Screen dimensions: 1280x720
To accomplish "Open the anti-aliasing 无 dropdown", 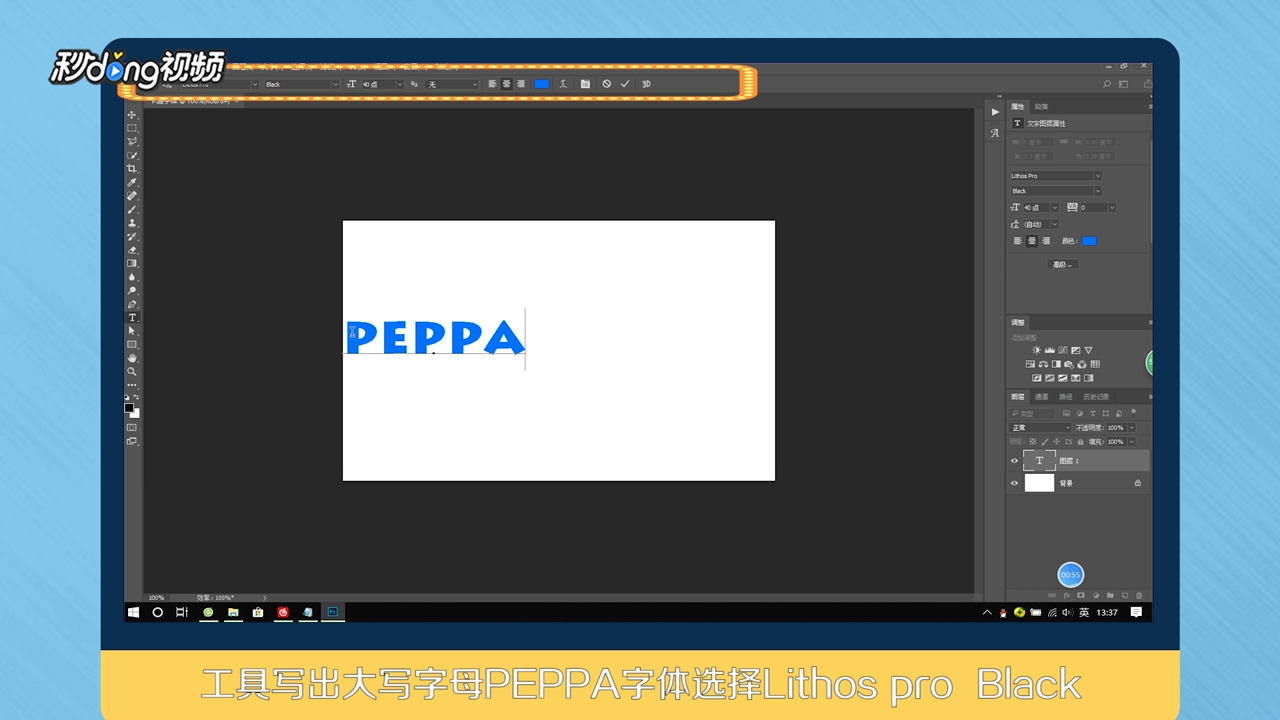I will pos(474,84).
